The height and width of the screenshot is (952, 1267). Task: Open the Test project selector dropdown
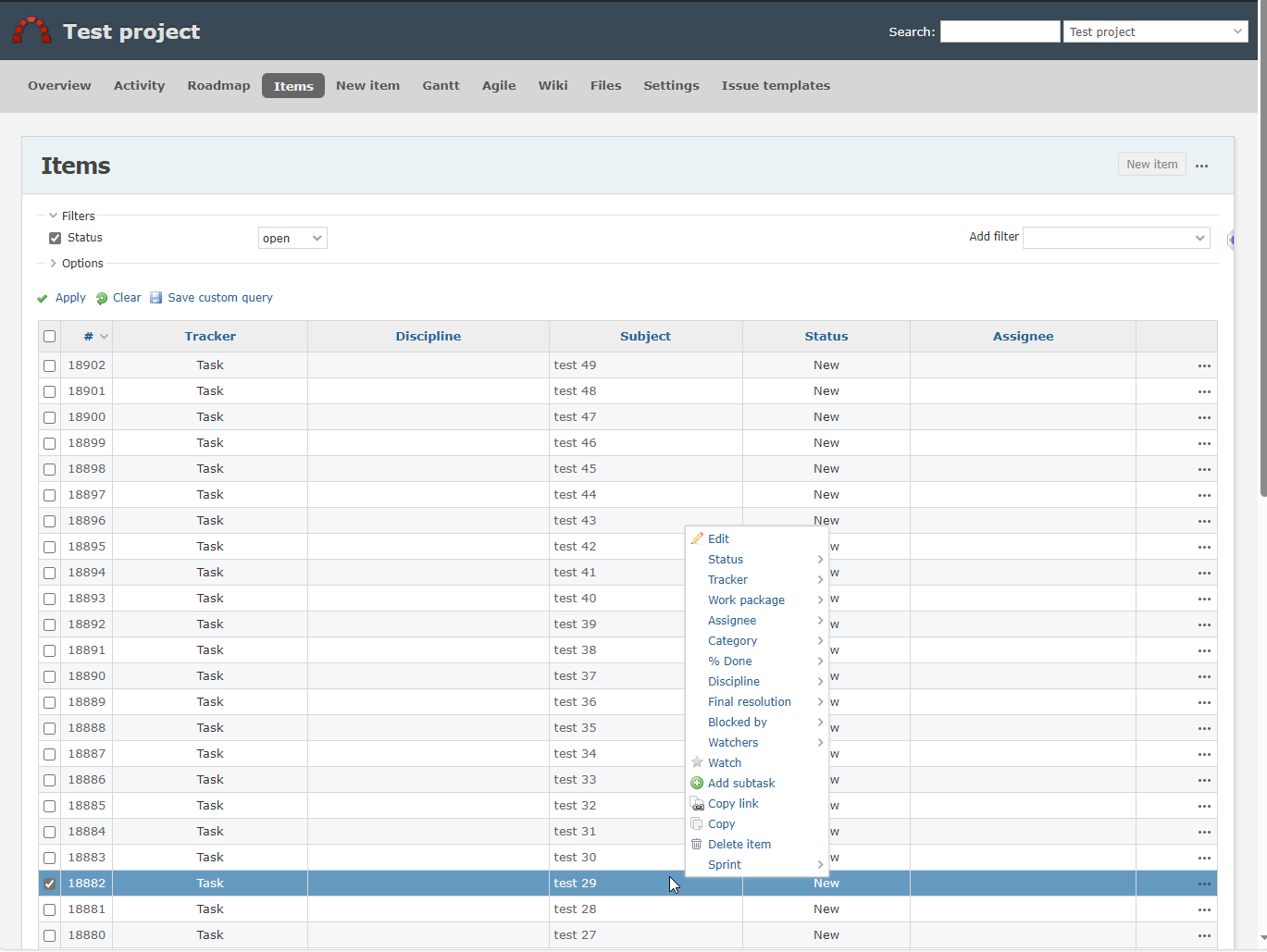click(1155, 31)
